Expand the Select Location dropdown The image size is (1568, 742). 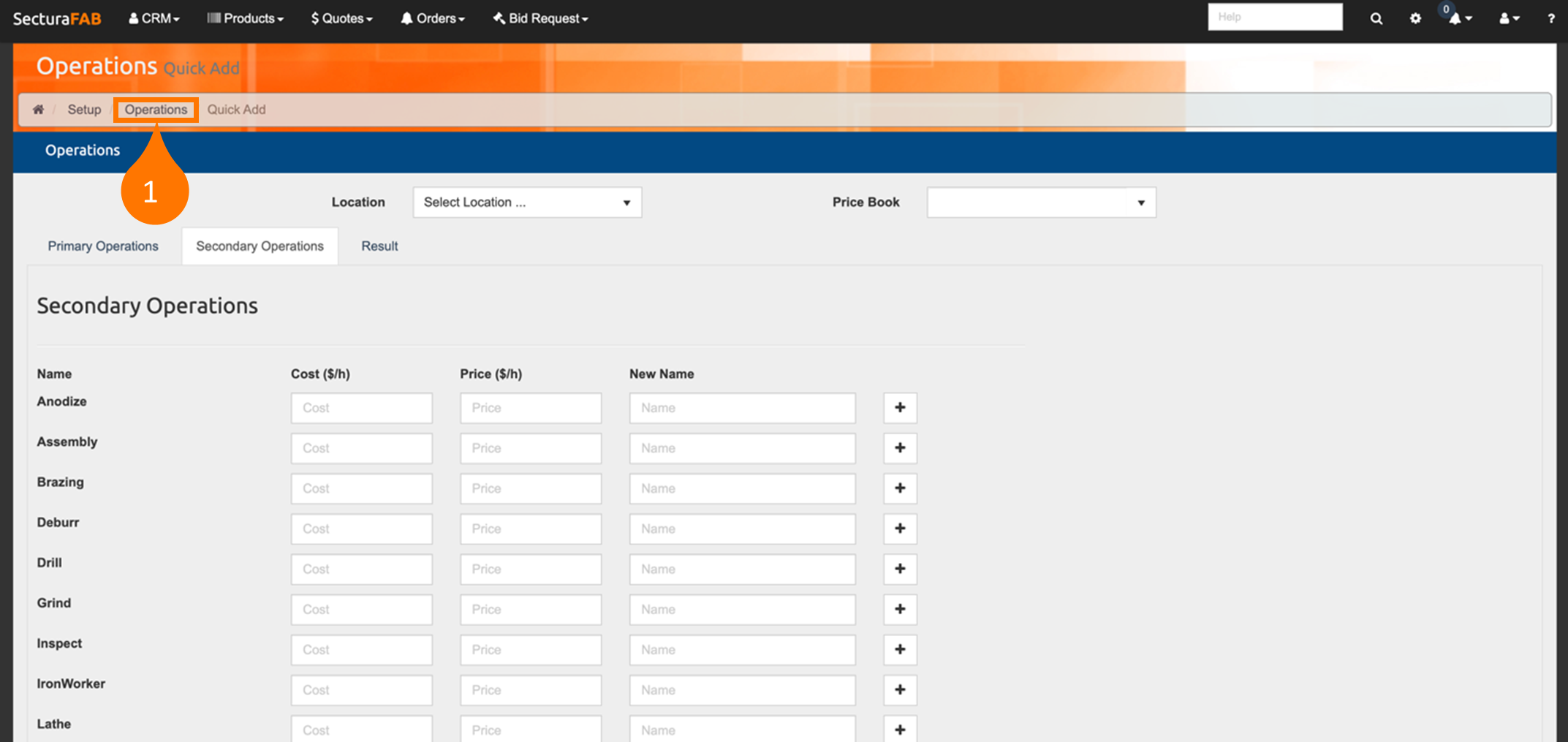[x=527, y=202]
